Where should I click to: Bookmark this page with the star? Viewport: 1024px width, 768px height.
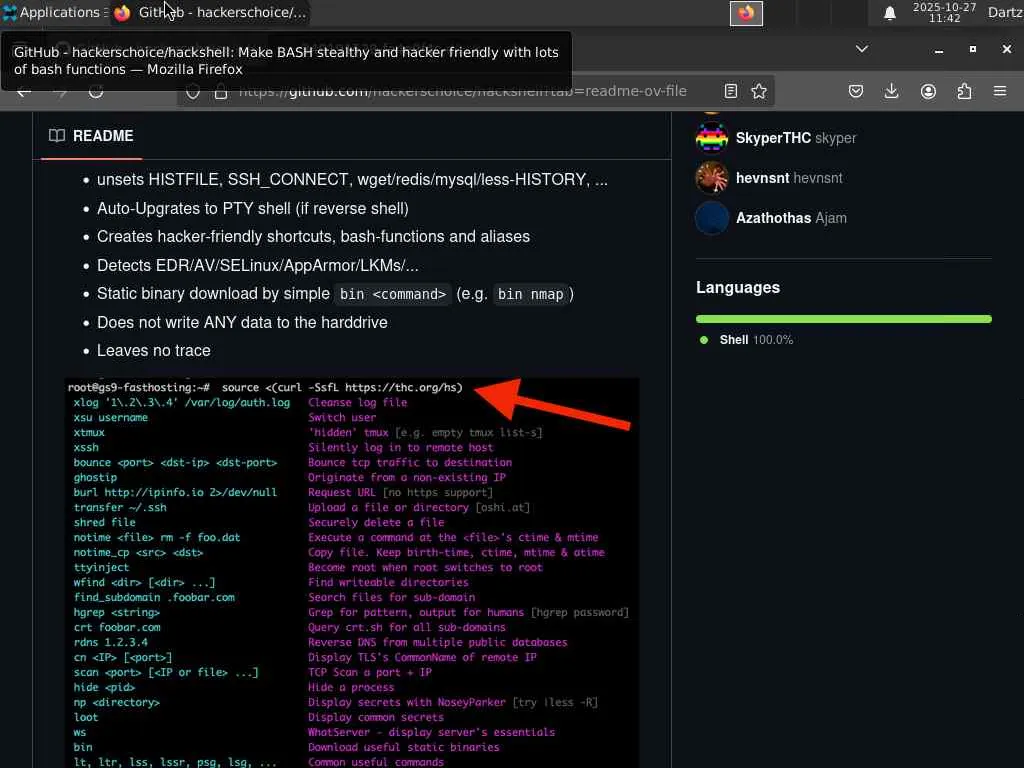pyautogui.click(x=759, y=91)
